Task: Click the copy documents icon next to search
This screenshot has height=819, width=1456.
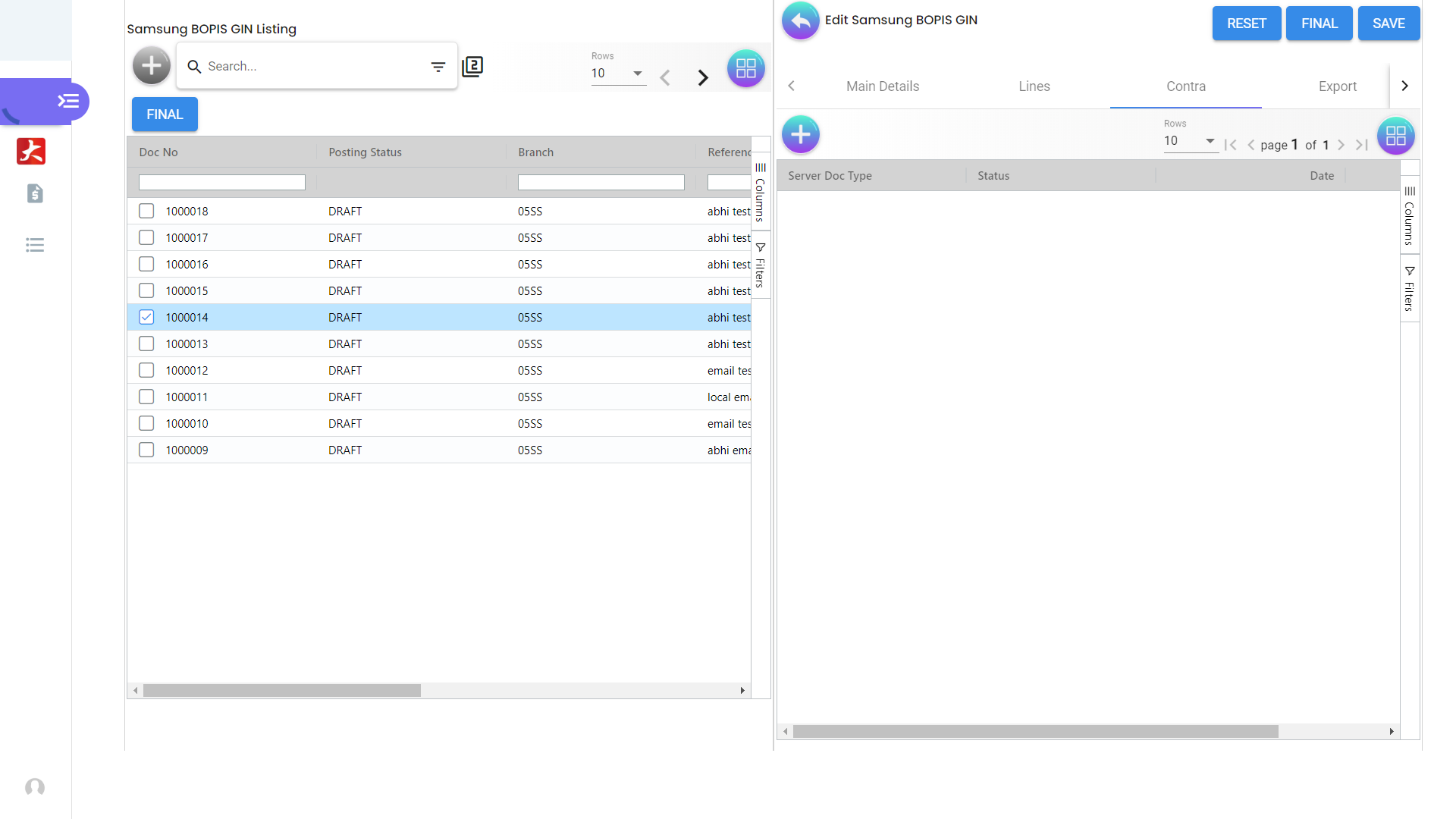Action: point(472,67)
